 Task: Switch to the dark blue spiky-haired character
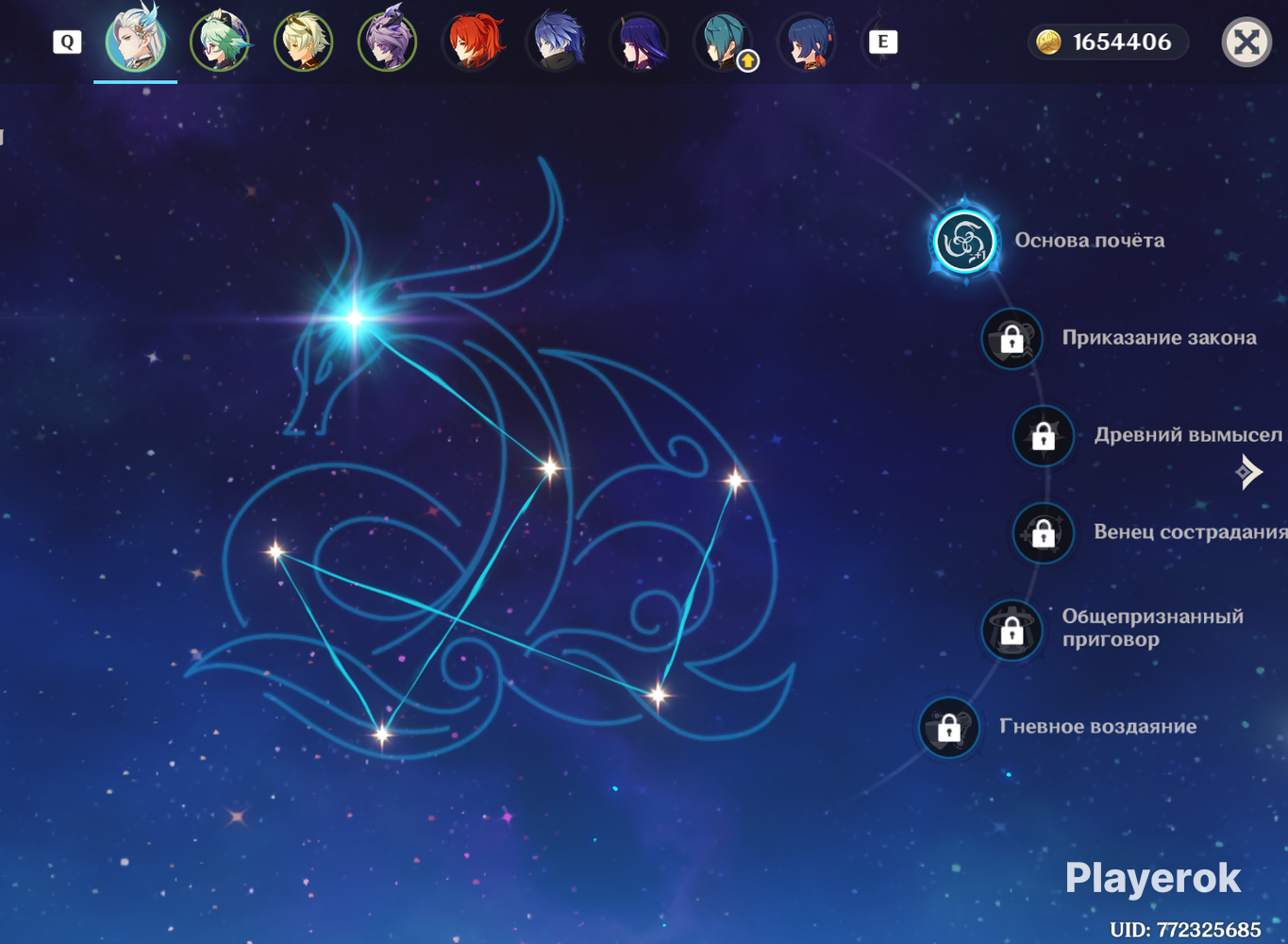pos(557,42)
